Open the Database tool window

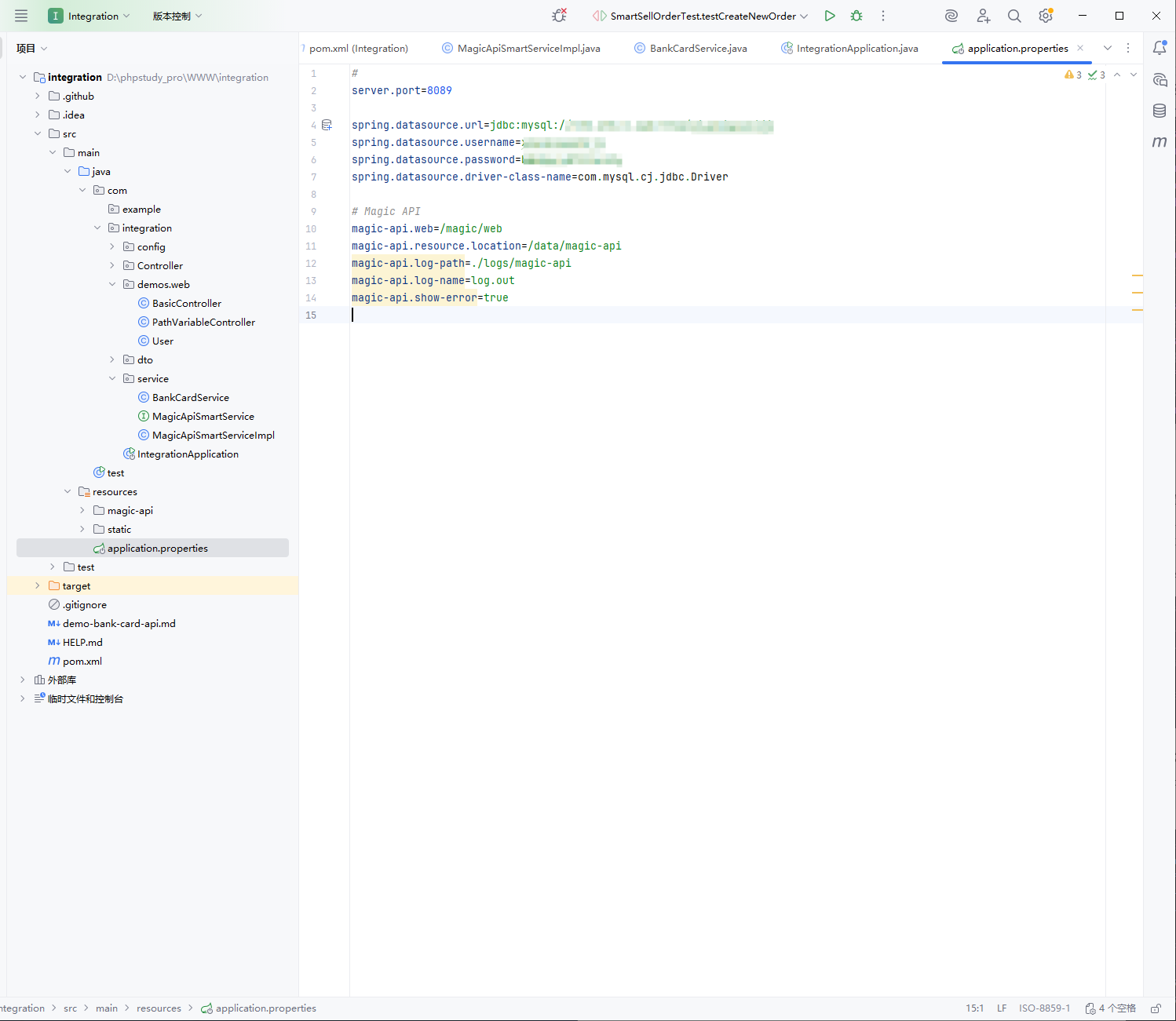(1160, 111)
